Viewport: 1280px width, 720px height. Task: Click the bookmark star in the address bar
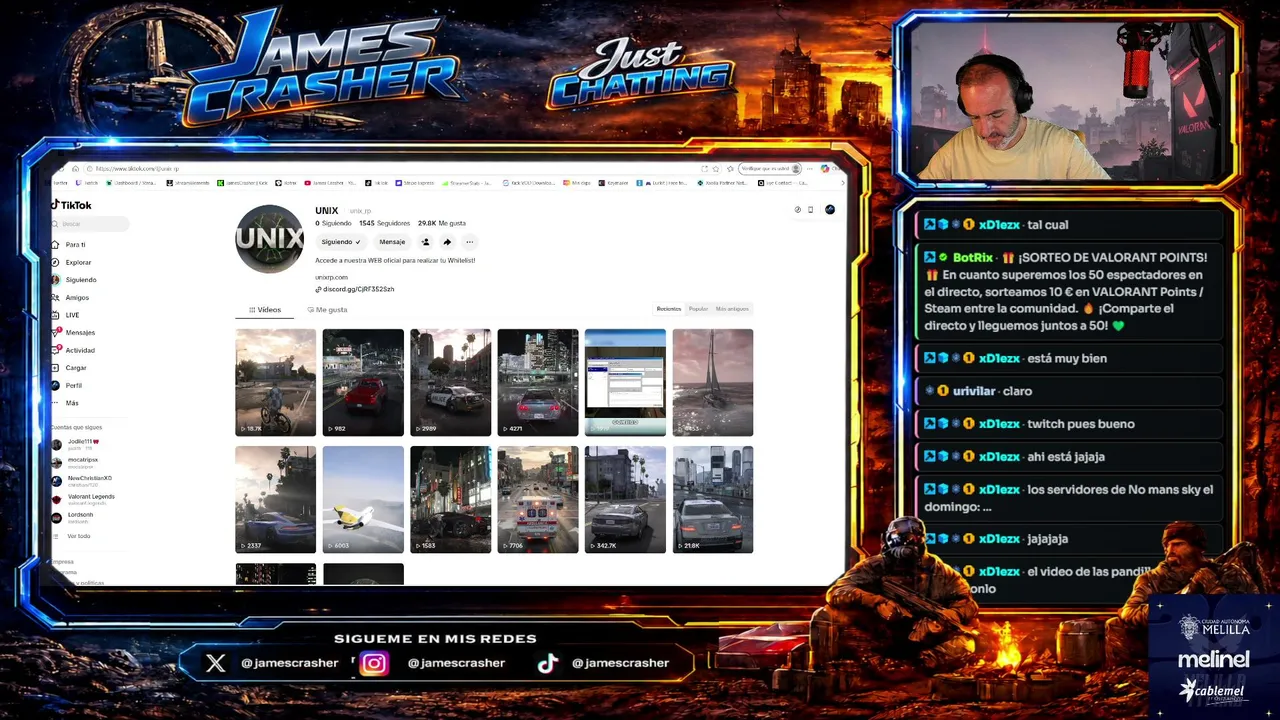click(716, 168)
